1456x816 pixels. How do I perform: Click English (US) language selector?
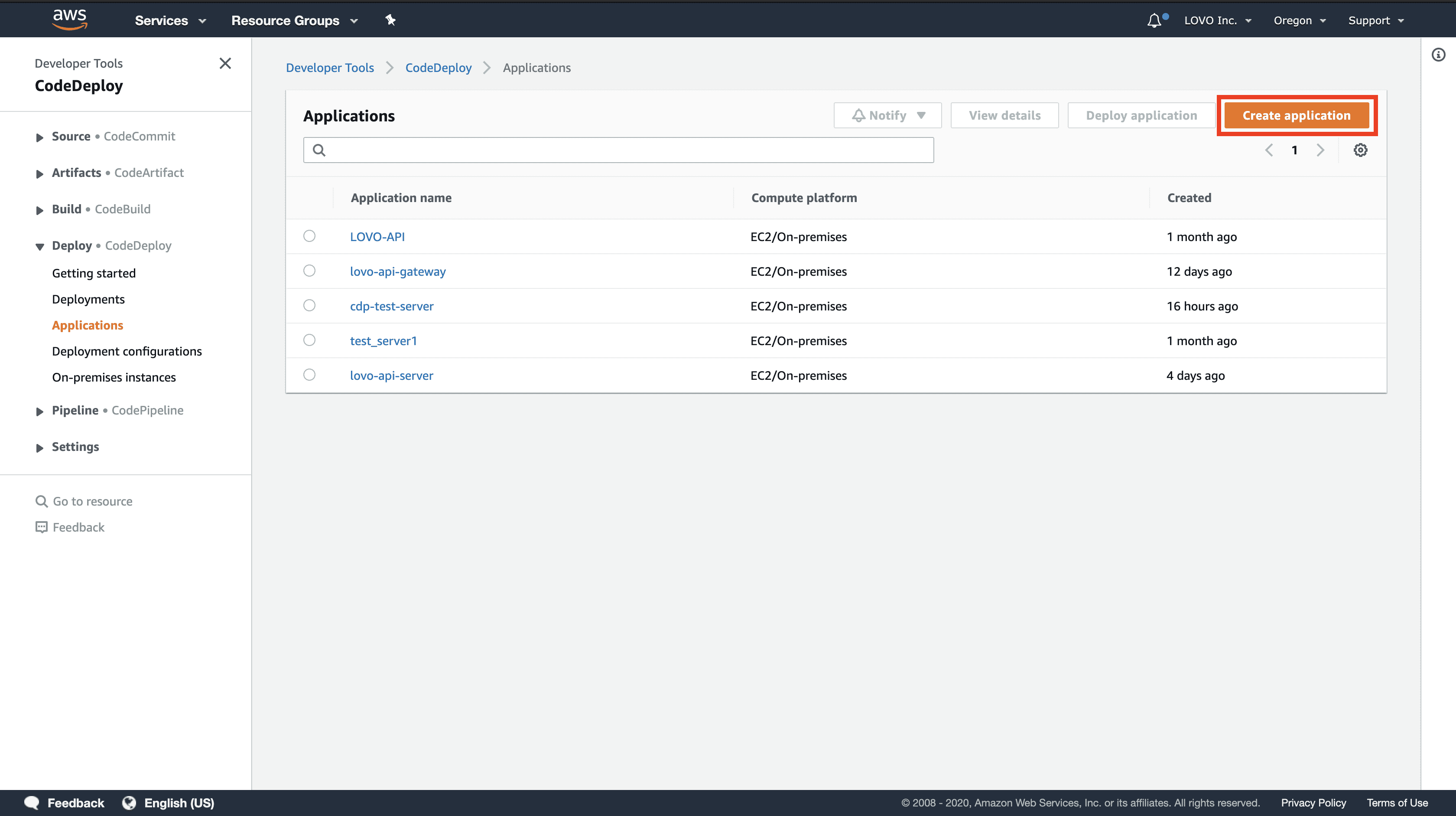pyautogui.click(x=179, y=803)
